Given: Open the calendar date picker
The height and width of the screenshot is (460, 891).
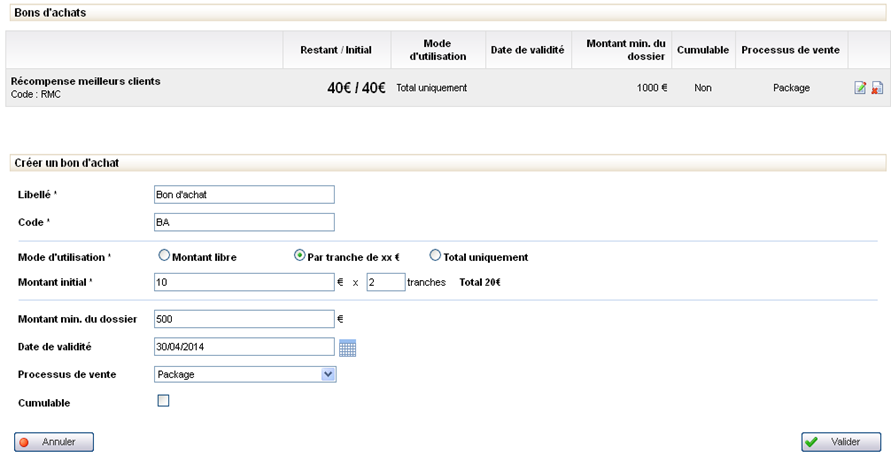Looking at the screenshot, I should 347,348.
